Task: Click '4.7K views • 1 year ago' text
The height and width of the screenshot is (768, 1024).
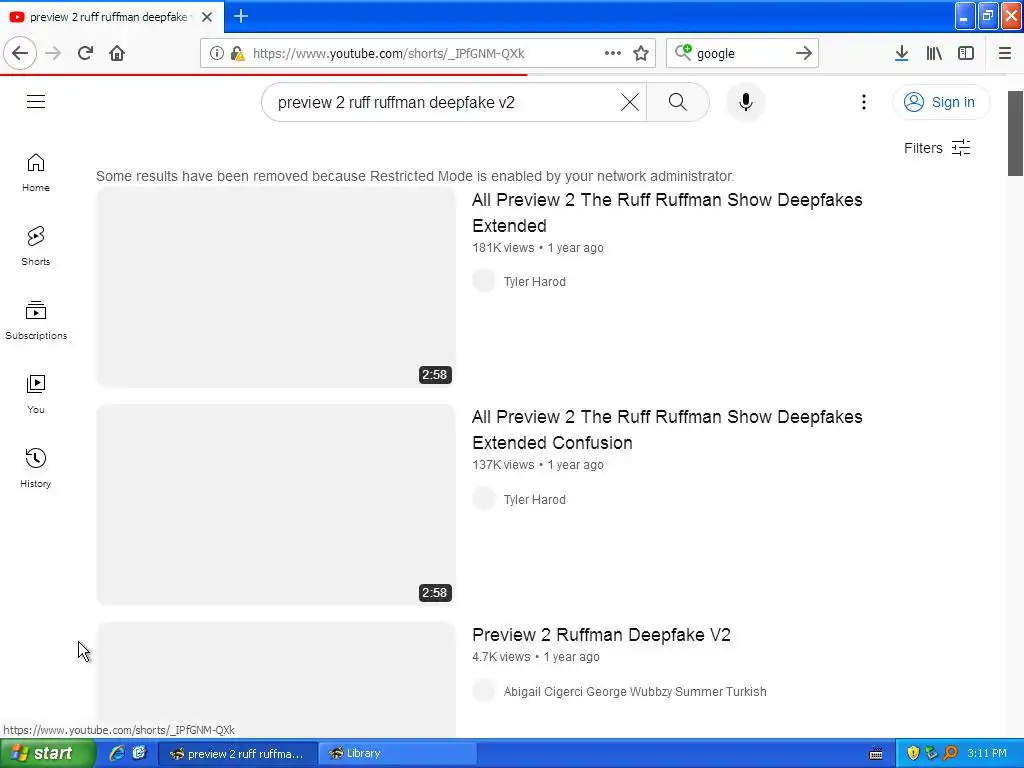Action: tap(536, 657)
